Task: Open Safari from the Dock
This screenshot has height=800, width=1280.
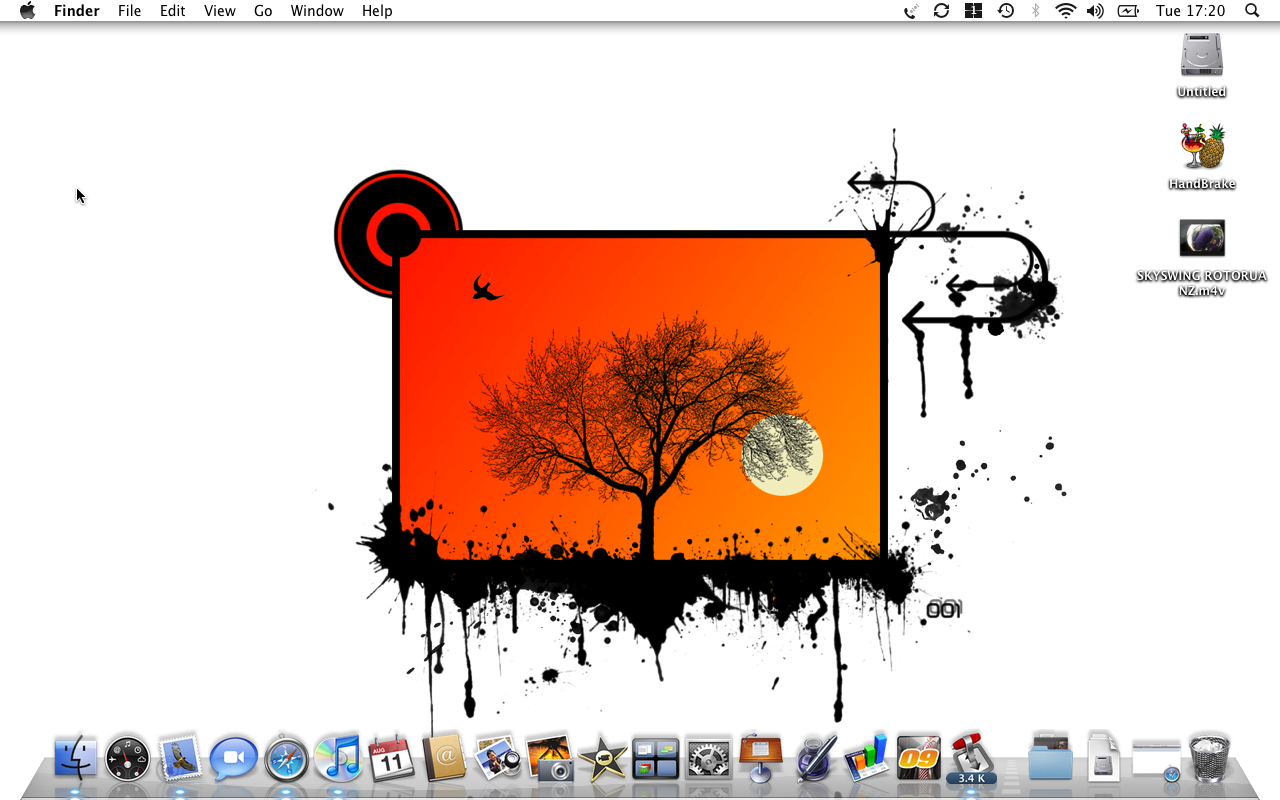Action: tap(286, 759)
